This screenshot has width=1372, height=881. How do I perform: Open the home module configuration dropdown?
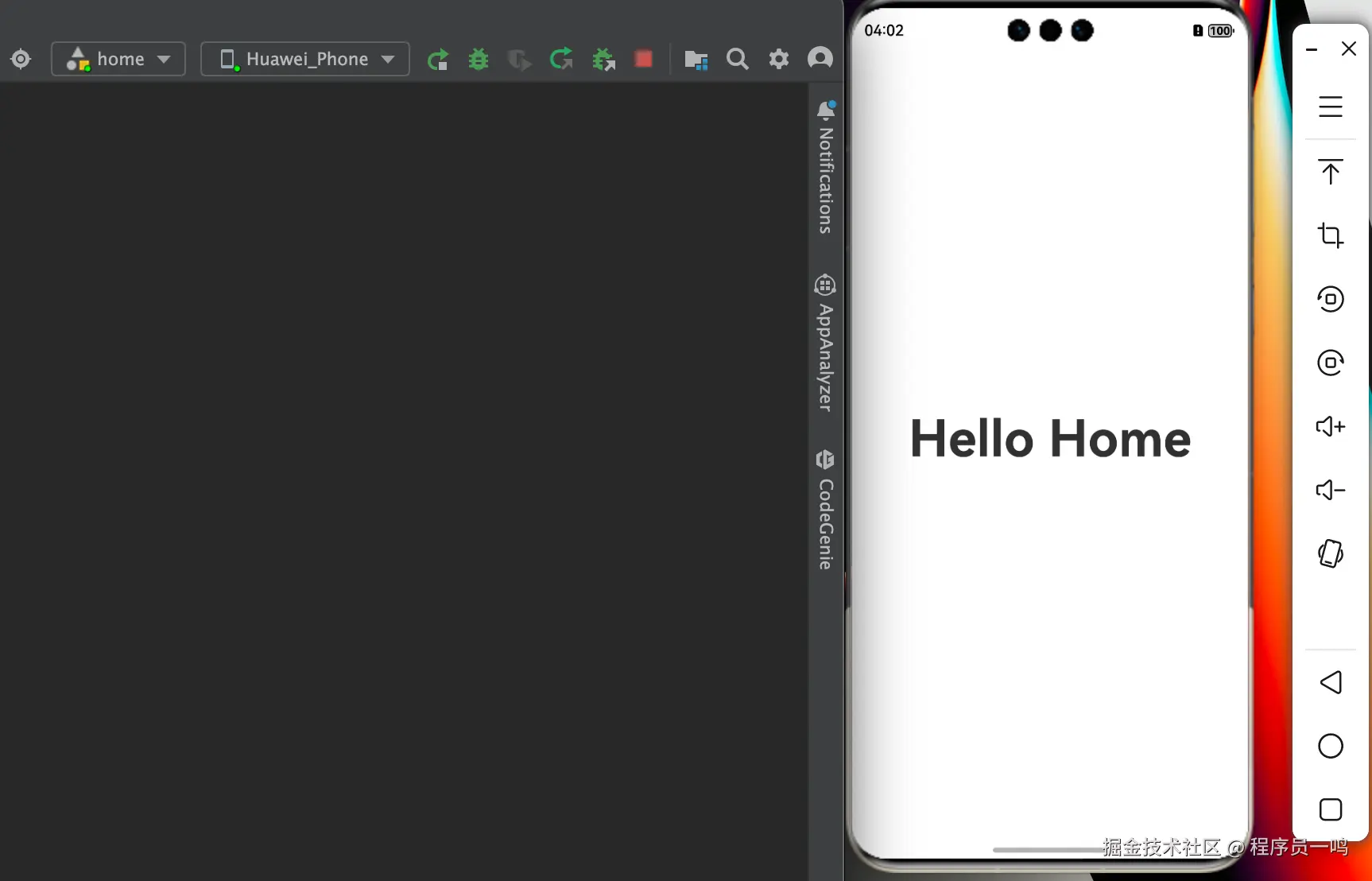(118, 59)
